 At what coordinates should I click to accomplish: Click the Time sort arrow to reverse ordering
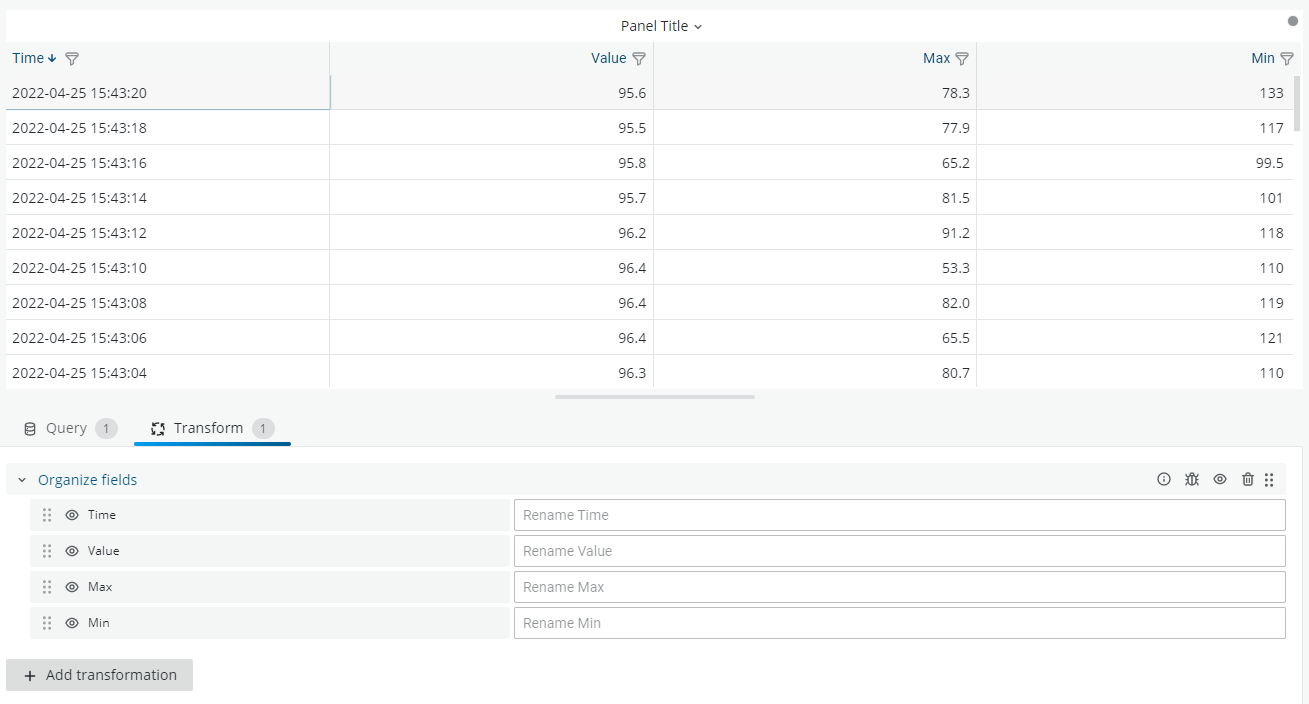coord(51,58)
